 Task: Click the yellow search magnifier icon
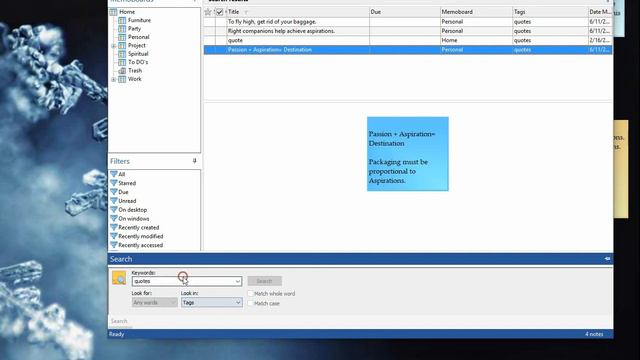(119, 278)
